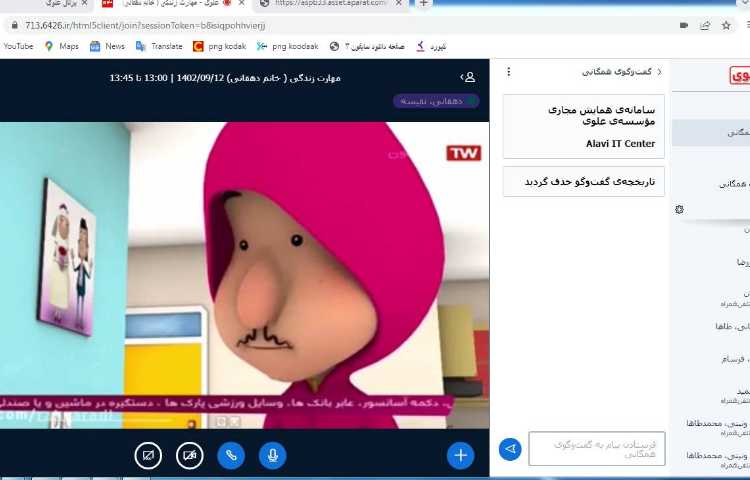This screenshot has height=480, width=750.
Task: Click the padlock site info icon
Action: click(14, 25)
